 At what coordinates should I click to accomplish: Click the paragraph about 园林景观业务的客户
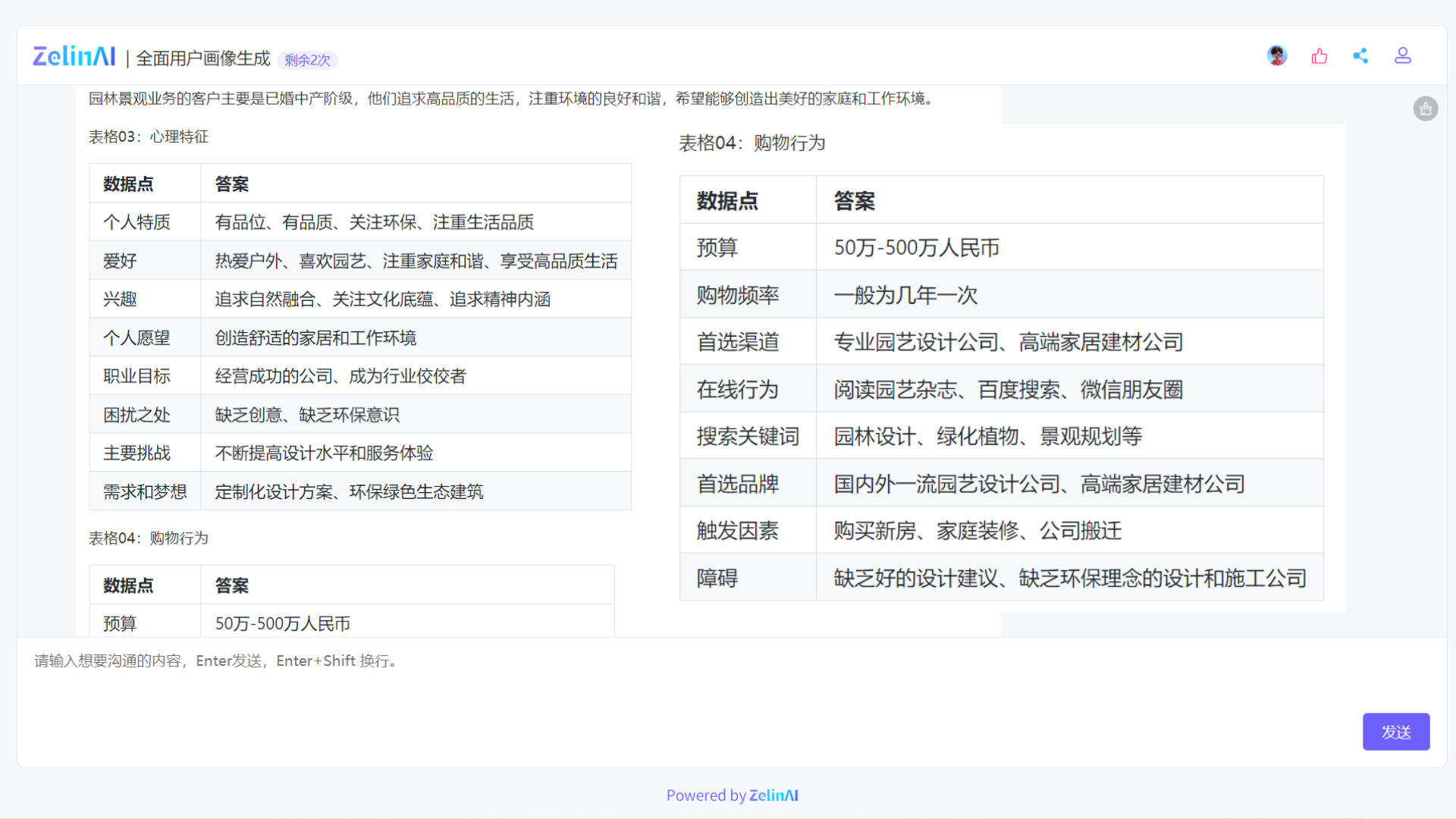point(513,99)
